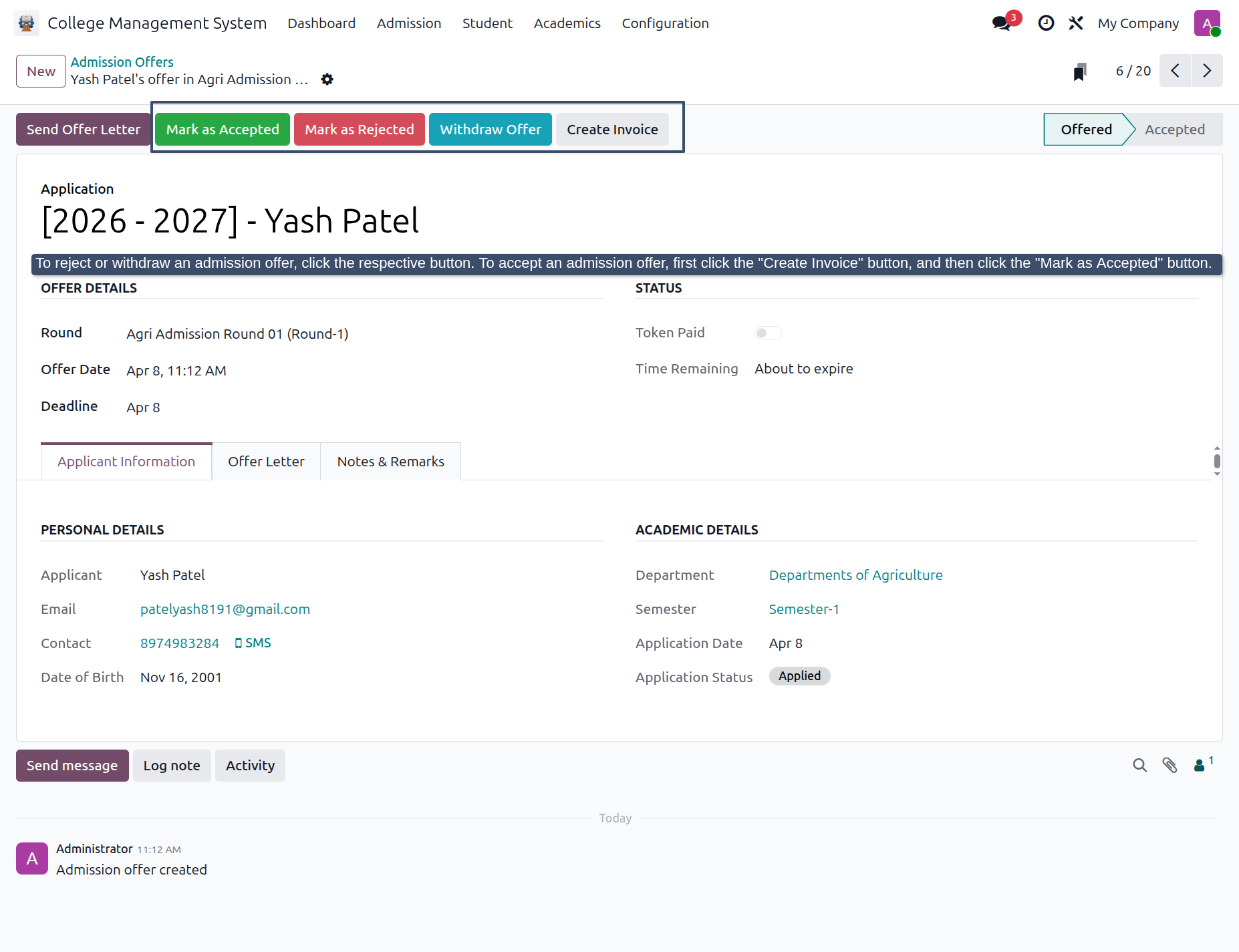1239x952 pixels.
Task: Open the conversations chat icon
Action: point(1001,23)
